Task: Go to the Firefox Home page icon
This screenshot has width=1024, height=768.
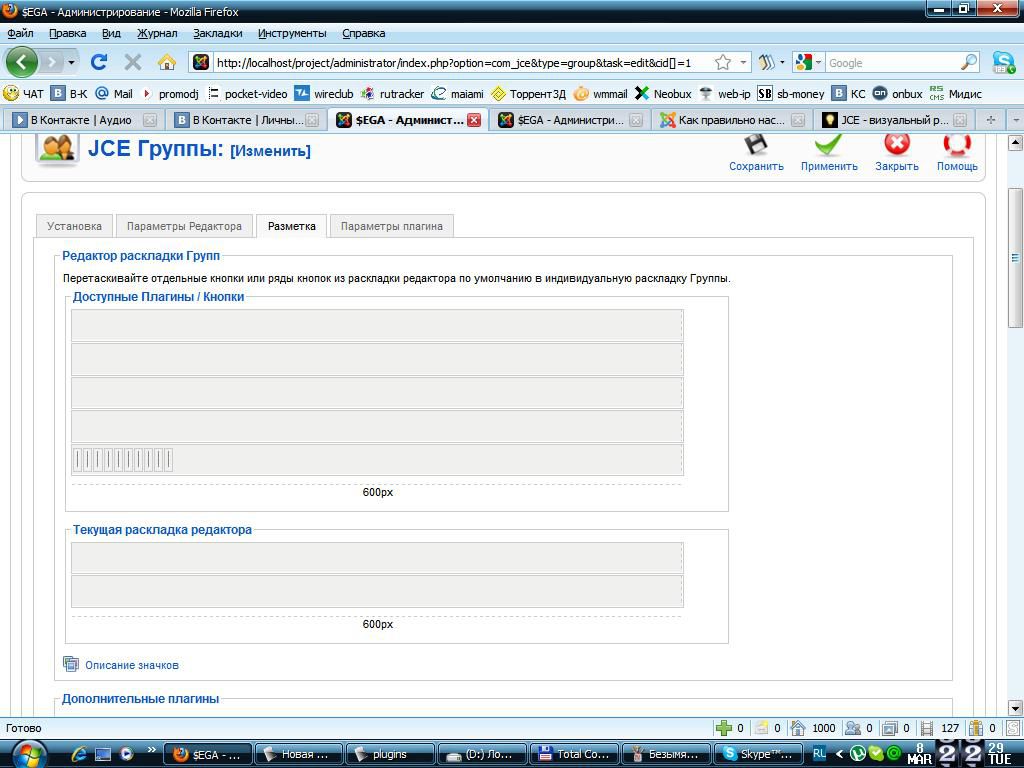Action: pos(166,62)
